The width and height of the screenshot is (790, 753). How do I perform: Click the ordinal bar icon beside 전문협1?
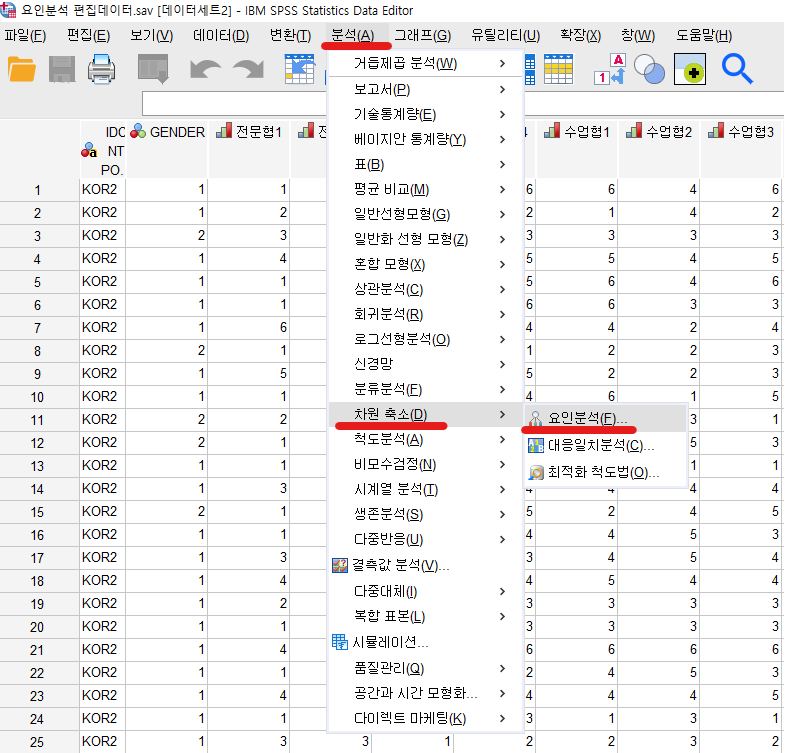tap(224, 131)
